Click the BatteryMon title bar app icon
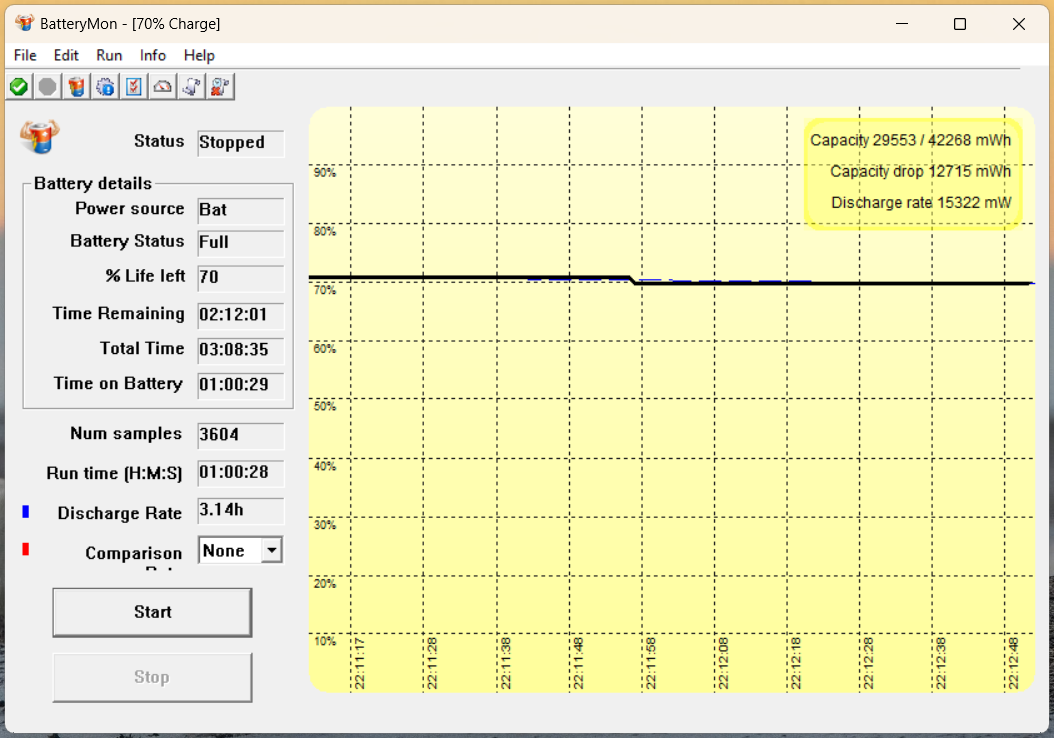This screenshot has height=738, width=1054. point(24,24)
